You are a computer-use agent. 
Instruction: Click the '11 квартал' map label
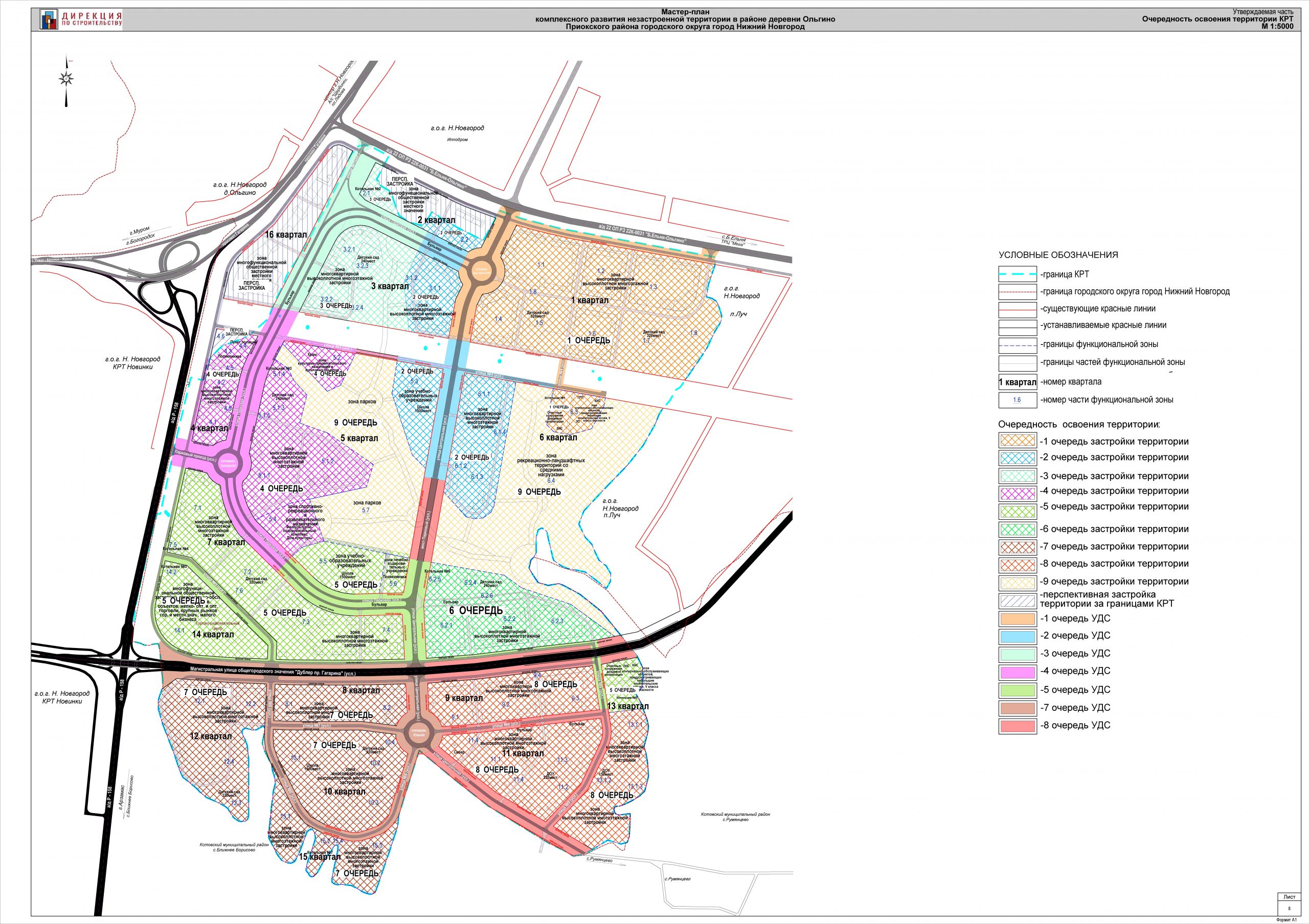tap(523, 754)
